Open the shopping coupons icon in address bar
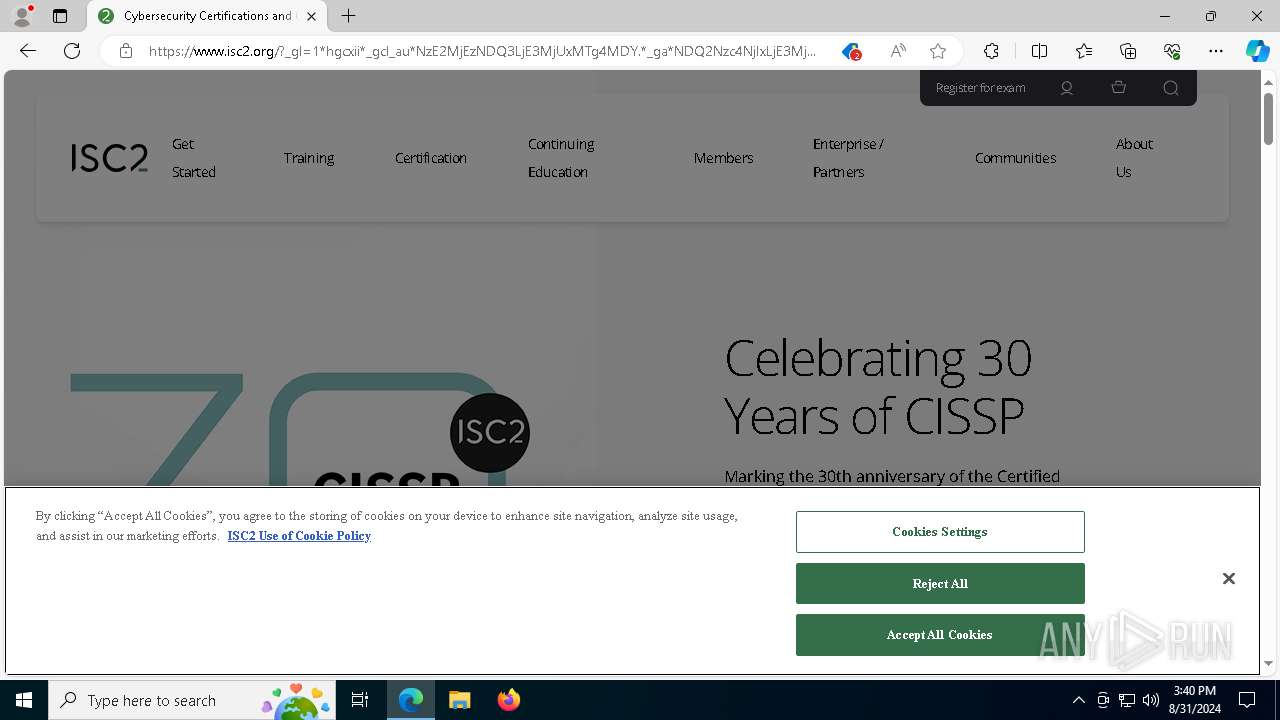Screen dimensions: 1280x720 pyautogui.click(x=851, y=51)
